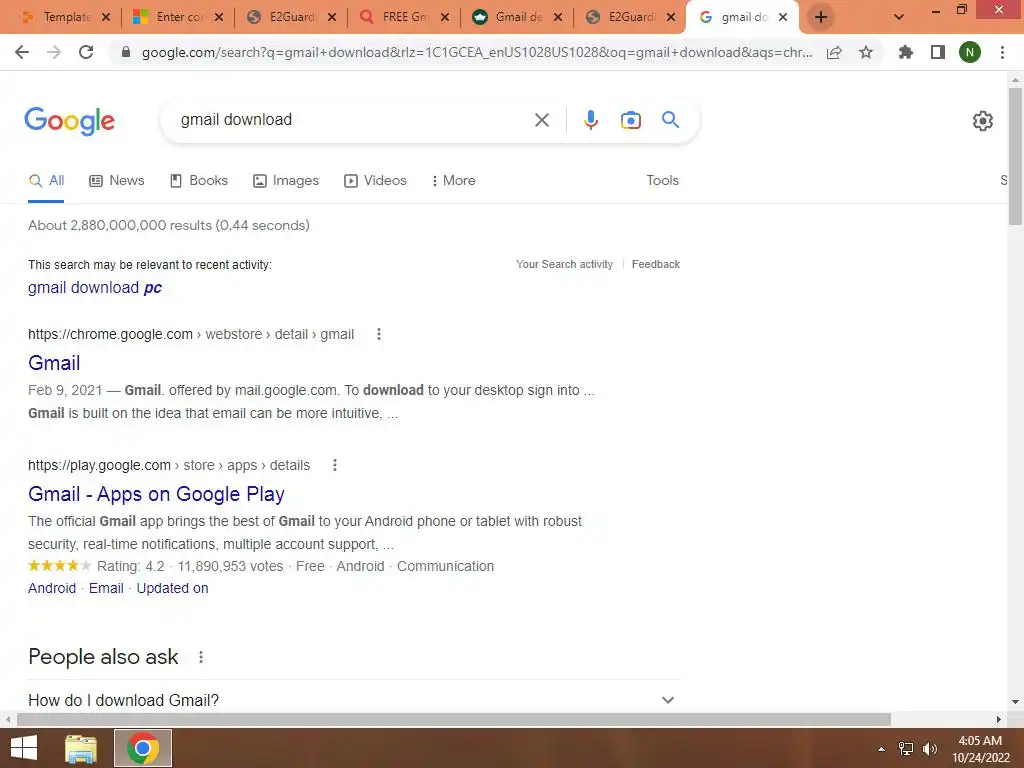Click horizontal scrollbar right arrow
Screen dimensions: 1024x768
(x=999, y=719)
